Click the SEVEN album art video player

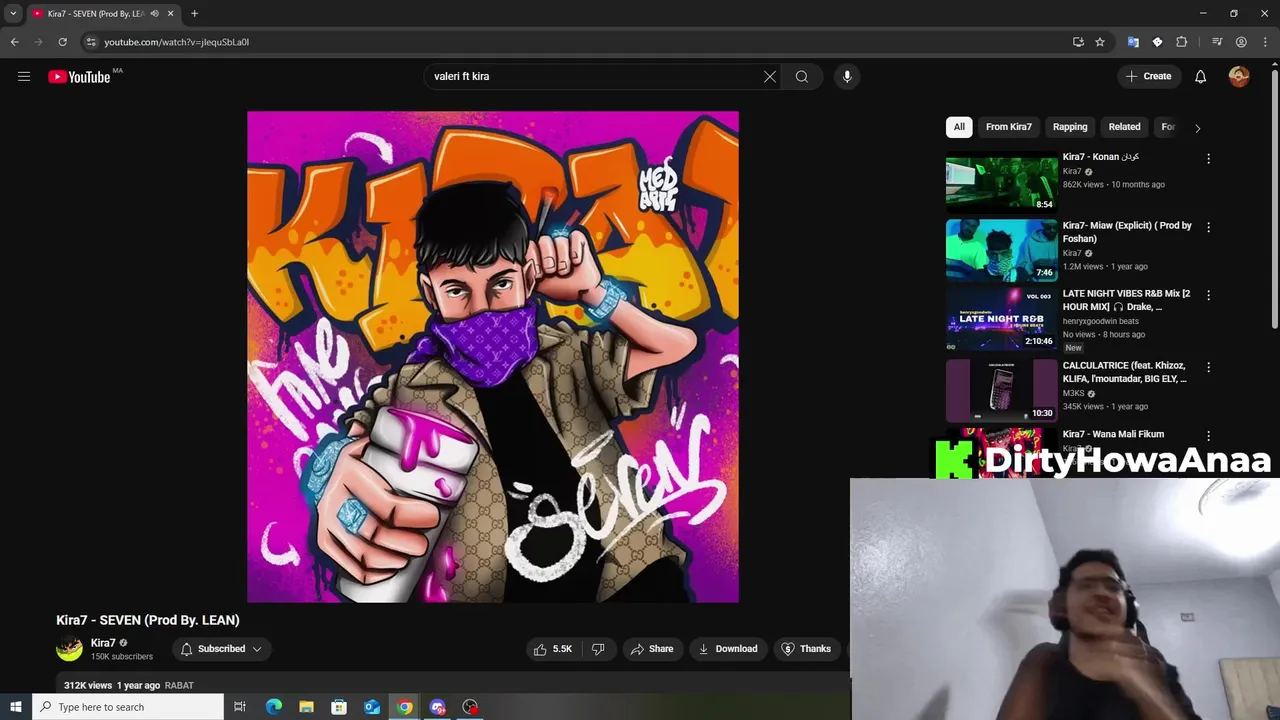tap(493, 357)
